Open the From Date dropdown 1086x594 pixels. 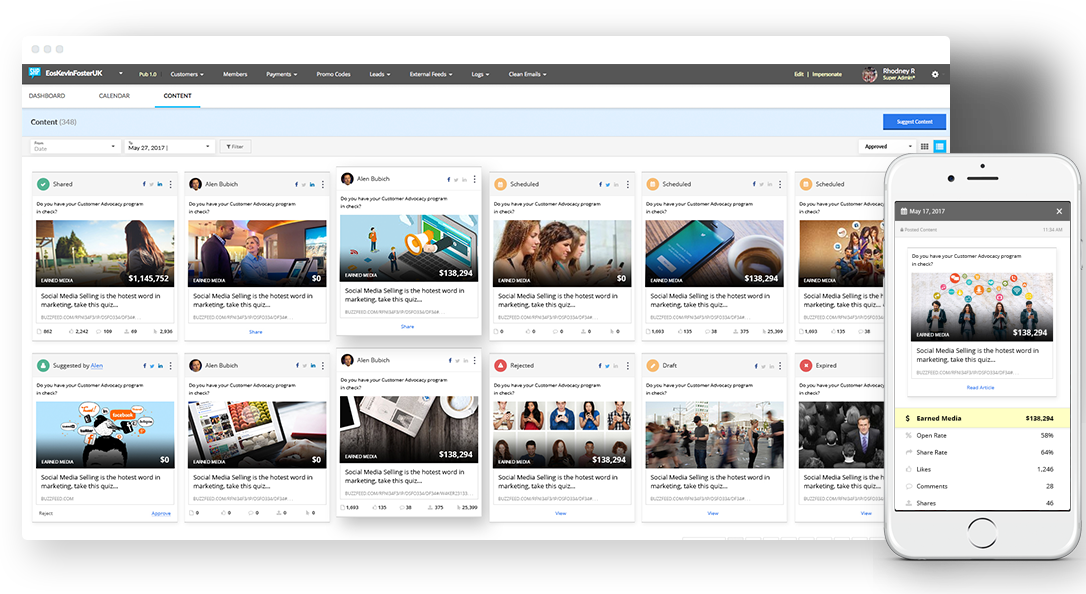click(75, 147)
